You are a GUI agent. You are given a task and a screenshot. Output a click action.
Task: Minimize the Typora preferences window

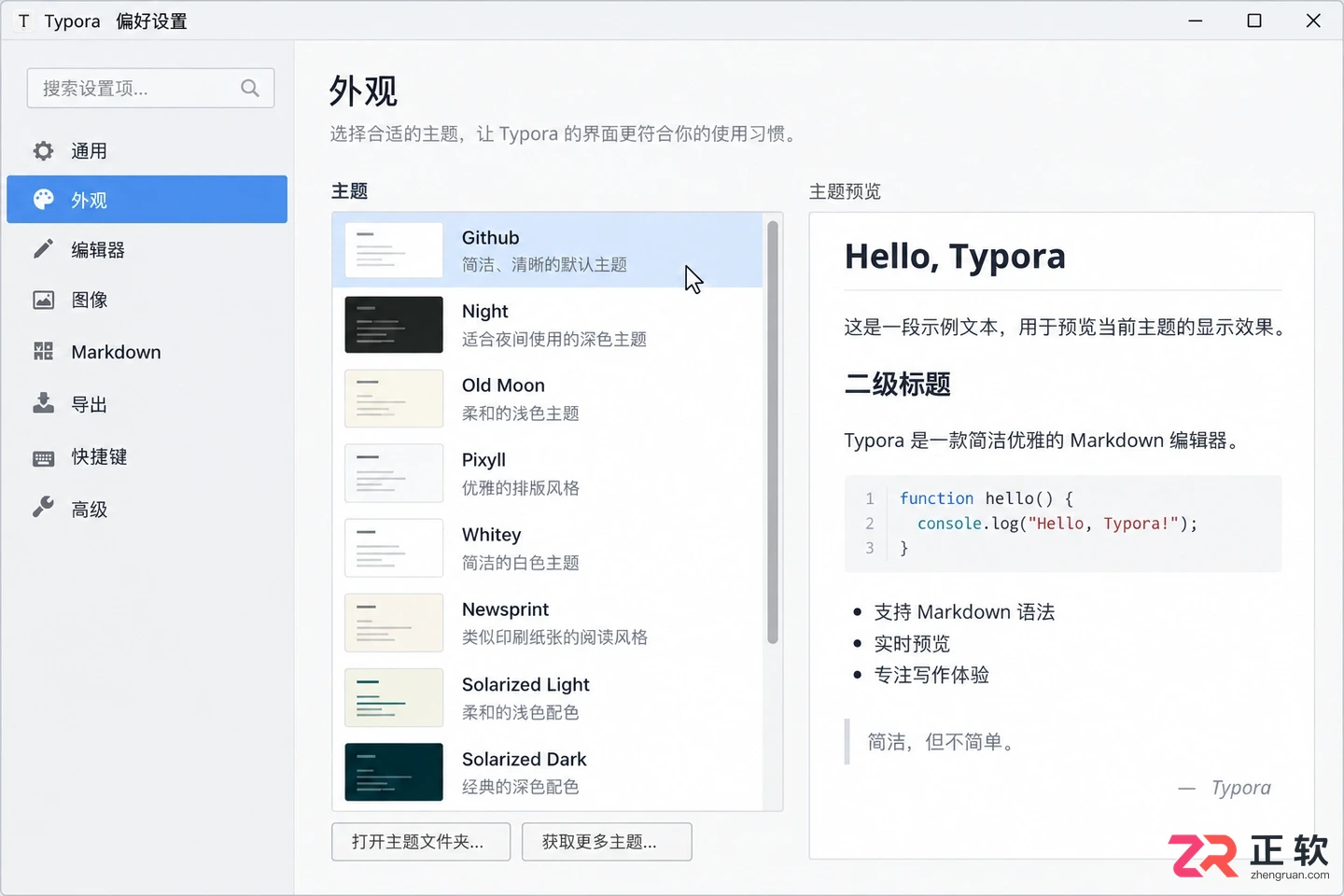(x=1195, y=21)
